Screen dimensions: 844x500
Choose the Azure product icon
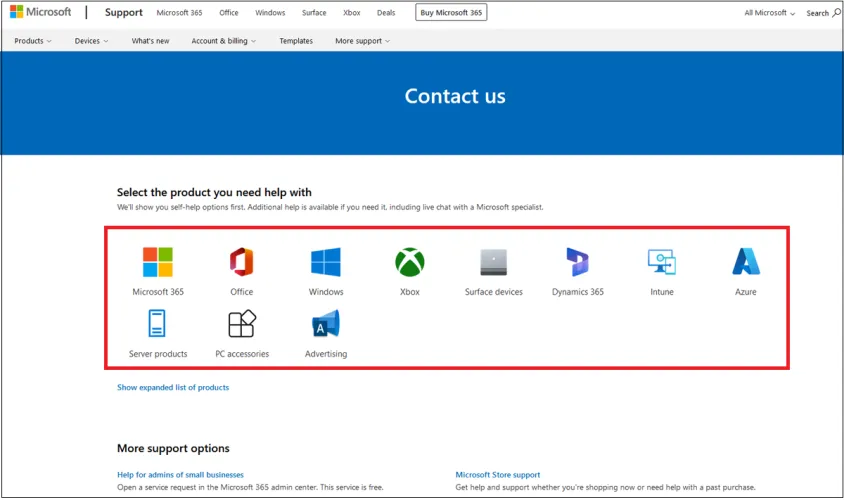click(x=746, y=262)
